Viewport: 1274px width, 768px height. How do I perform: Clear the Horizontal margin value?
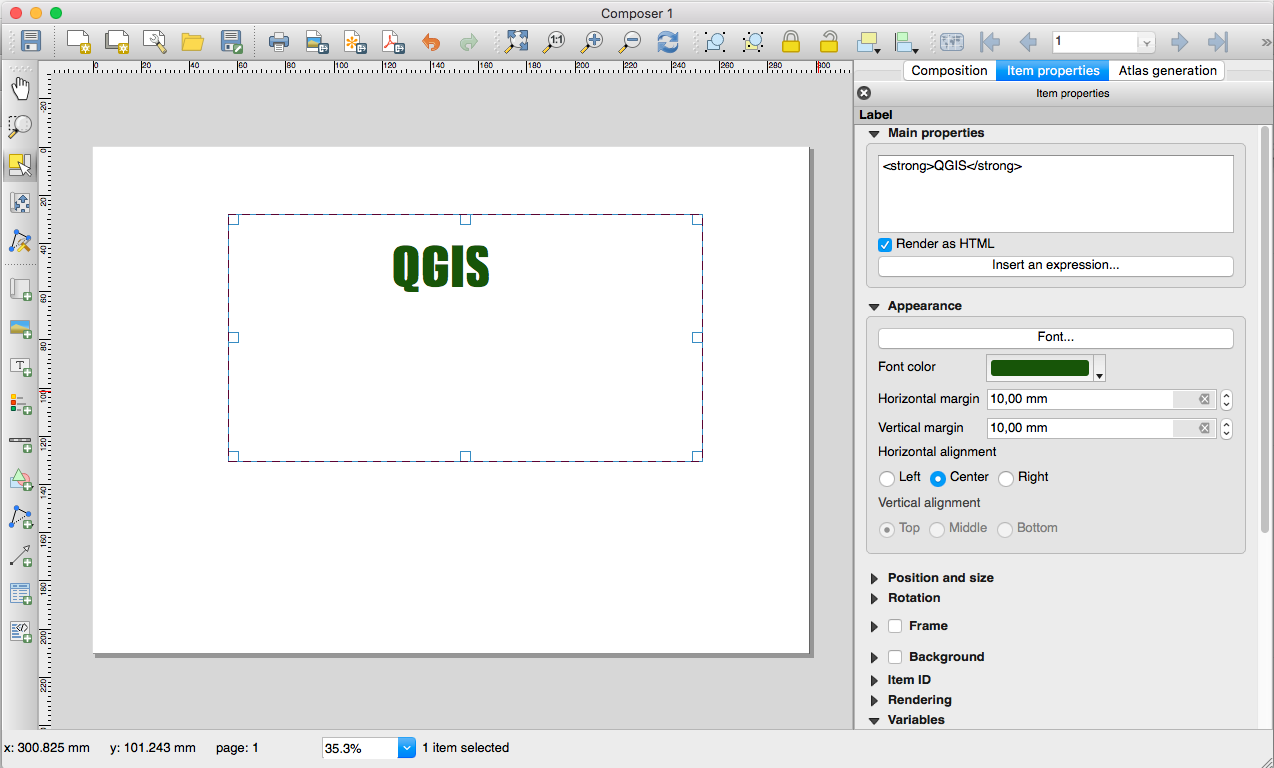(1205, 399)
